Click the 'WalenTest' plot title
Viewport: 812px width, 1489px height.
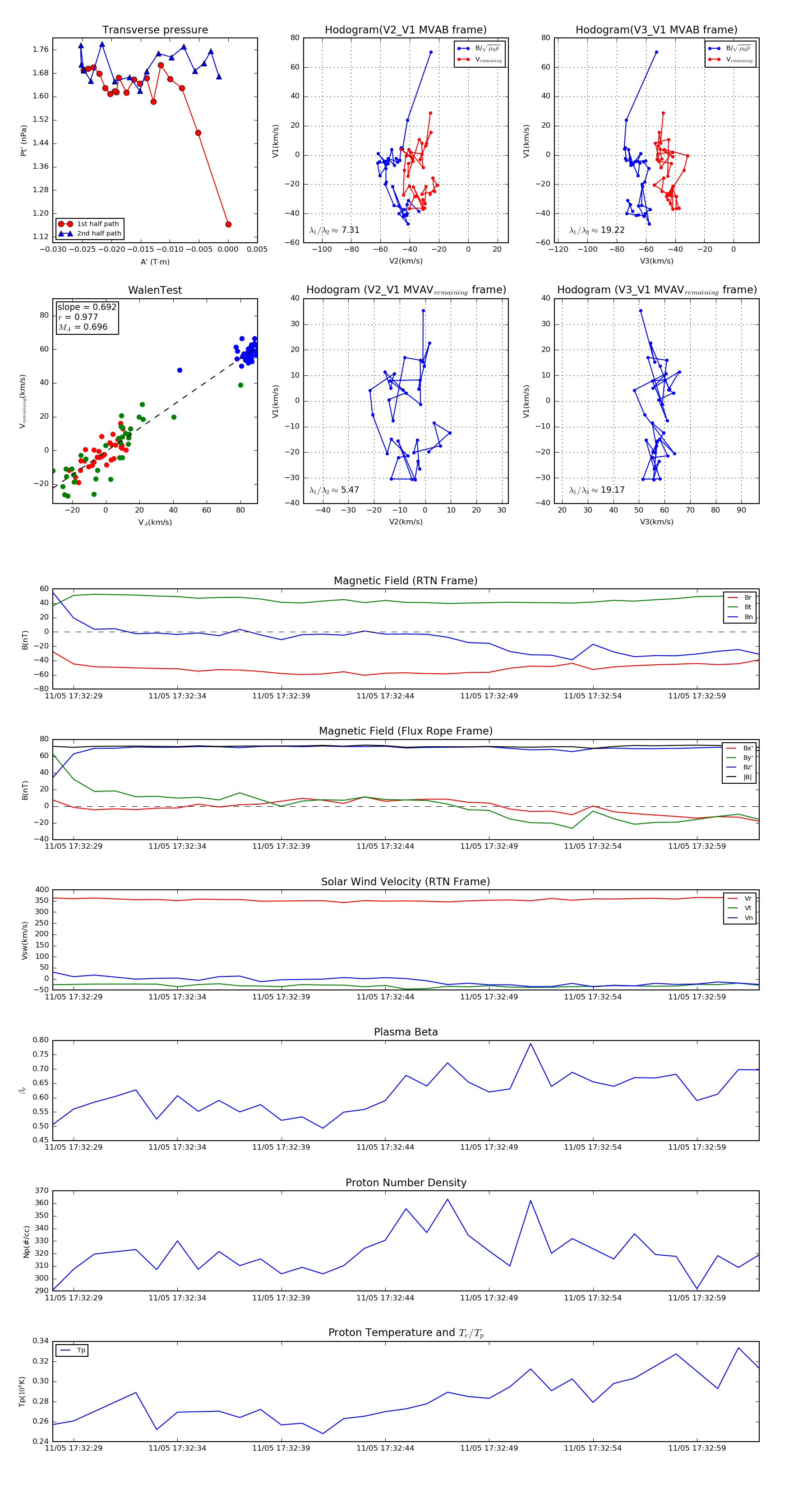point(155,290)
